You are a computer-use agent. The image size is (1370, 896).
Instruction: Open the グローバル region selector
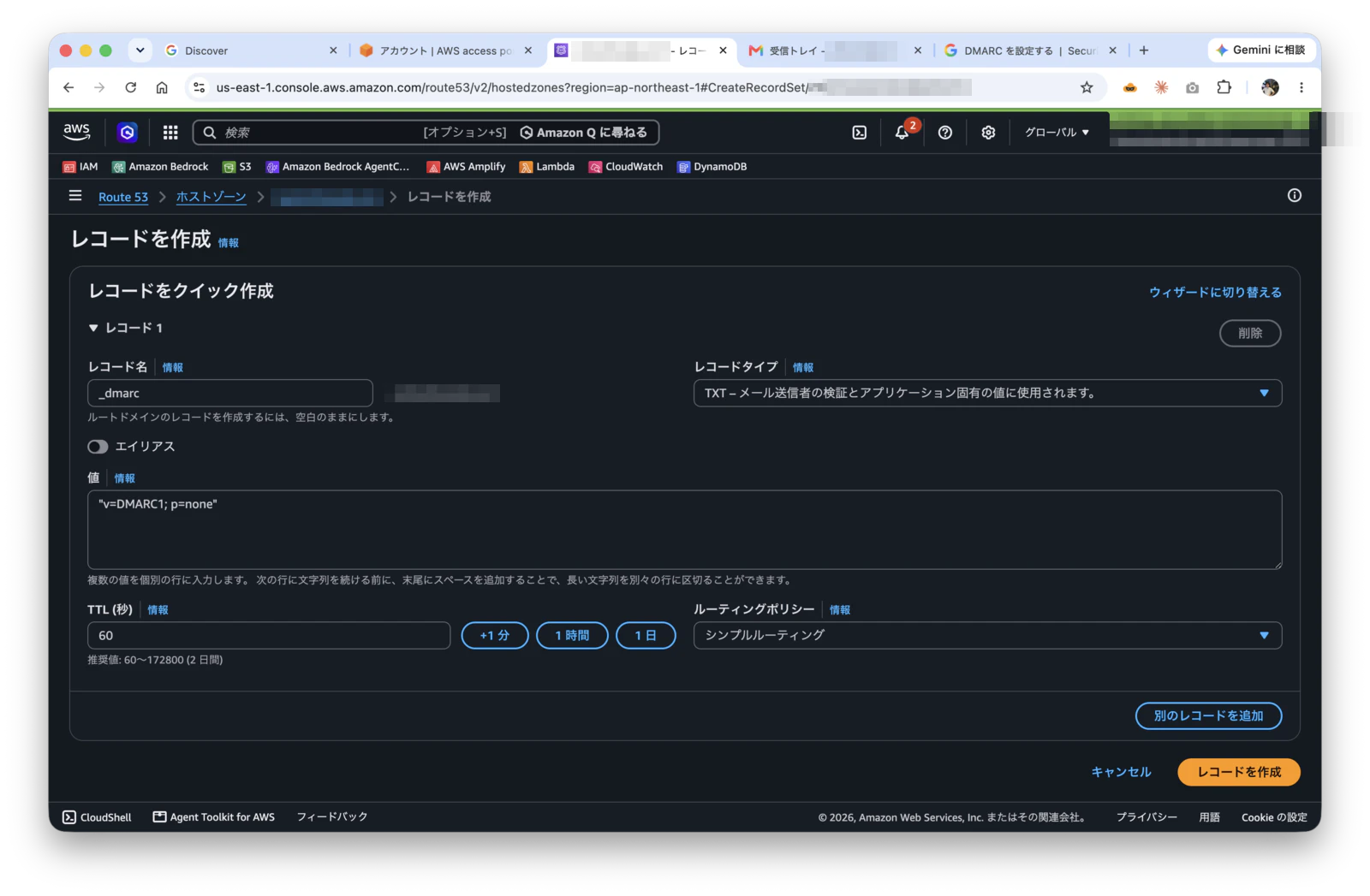(x=1057, y=133)
